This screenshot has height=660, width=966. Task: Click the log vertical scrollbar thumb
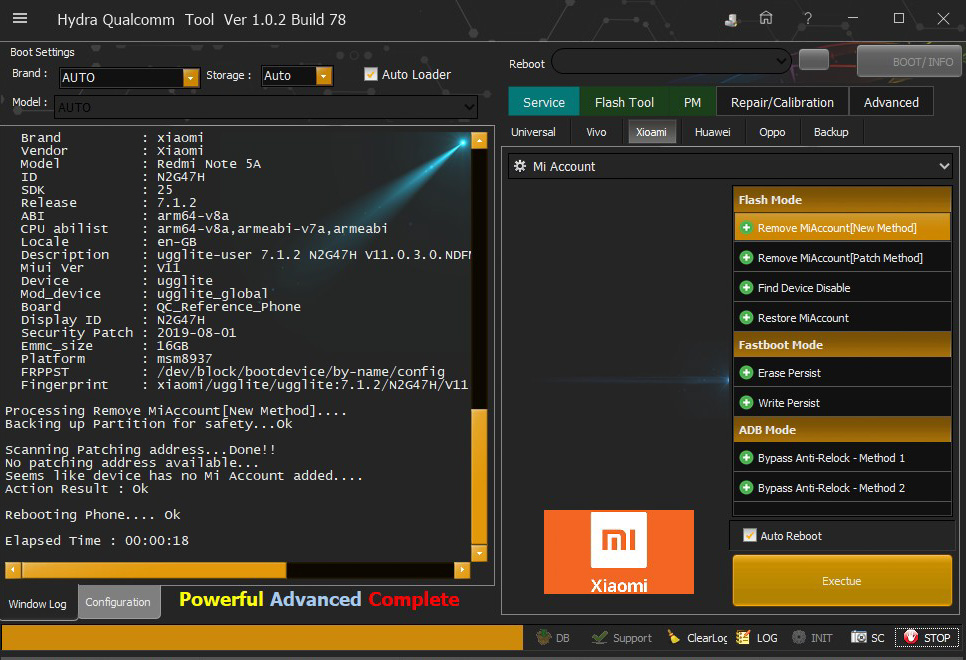[479, 476]
